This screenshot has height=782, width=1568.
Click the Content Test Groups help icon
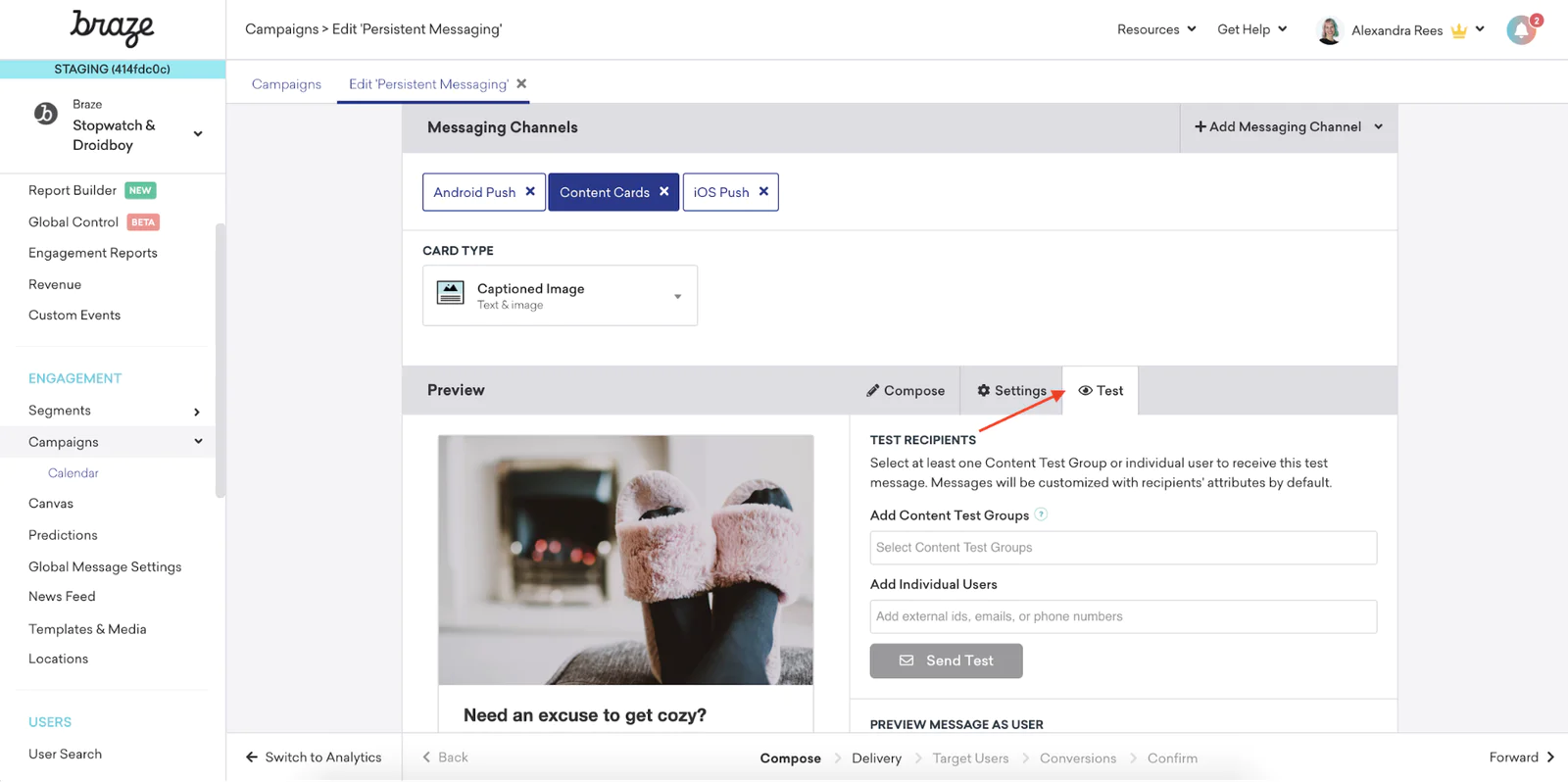[1041, 514]
